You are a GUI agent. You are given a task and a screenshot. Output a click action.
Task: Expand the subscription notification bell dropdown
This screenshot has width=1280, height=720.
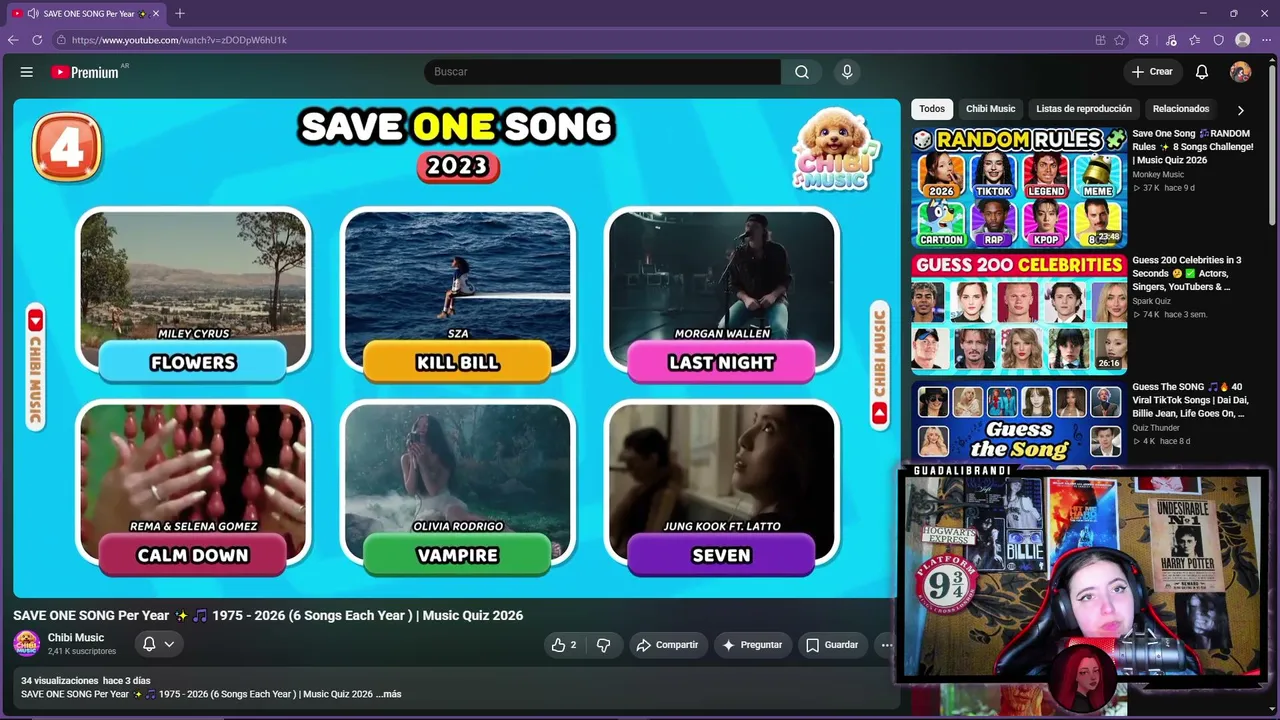point(159,644)
